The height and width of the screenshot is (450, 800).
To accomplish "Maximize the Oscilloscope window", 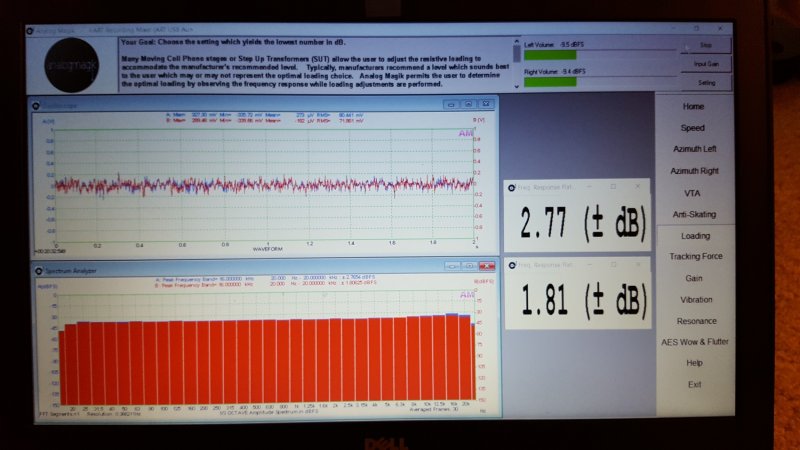I will 468,105.
